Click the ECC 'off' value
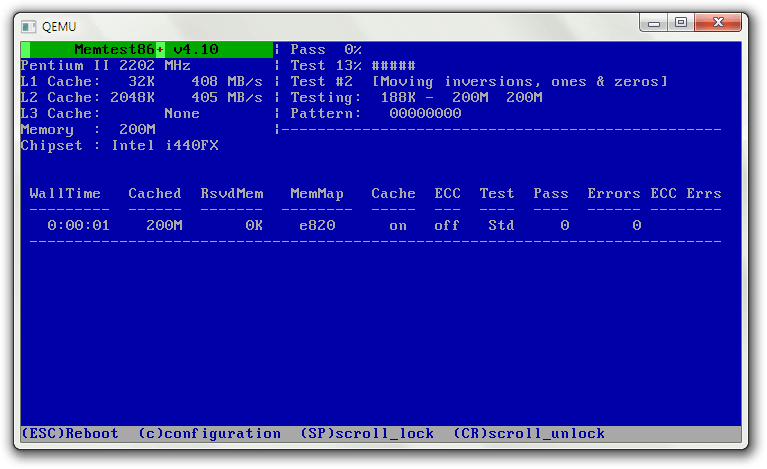 446,225
